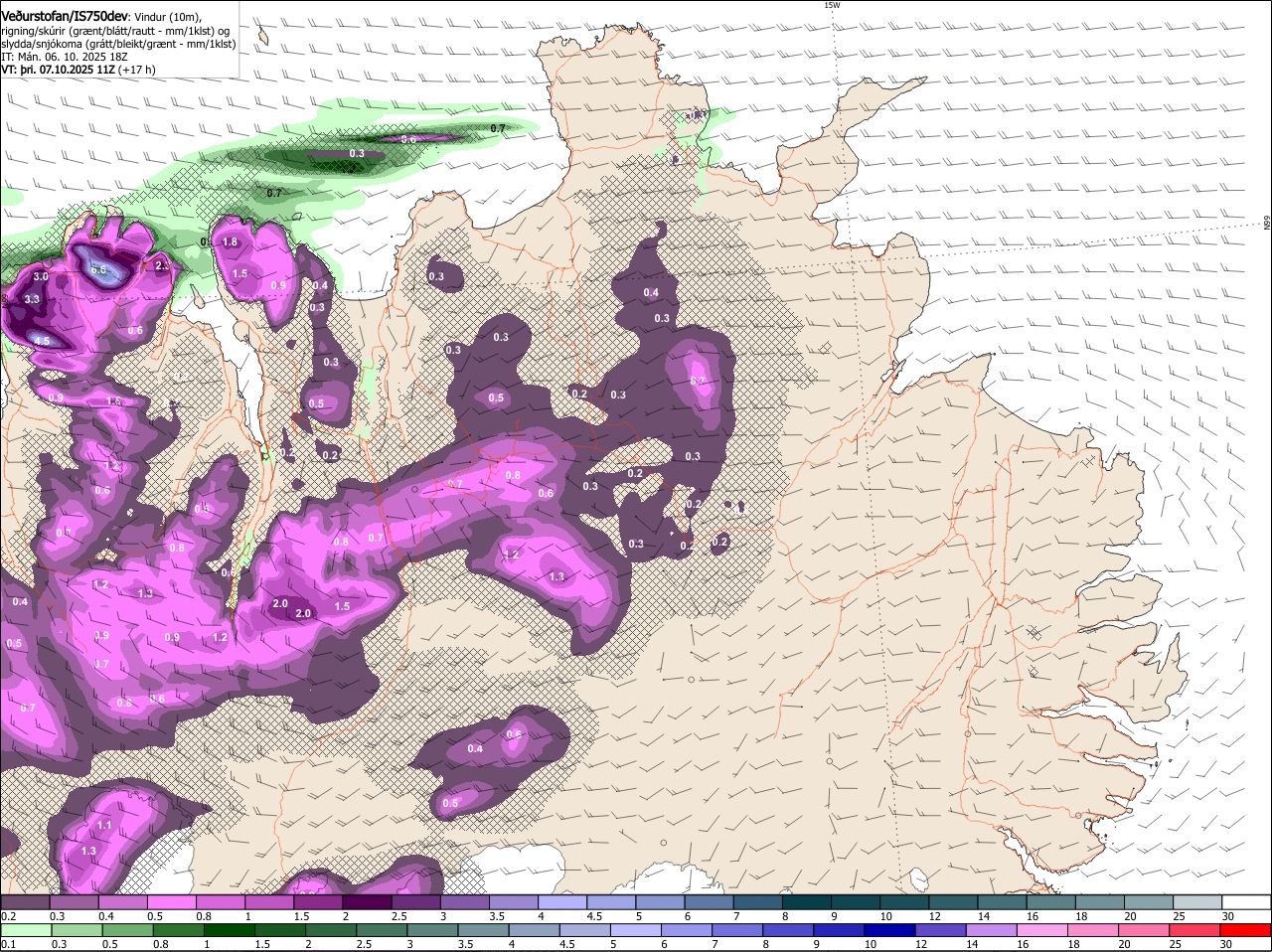Pick the bottom-row green swatch between 0.5 and 0.8
1272x952 pixels.
pos(128,930)
